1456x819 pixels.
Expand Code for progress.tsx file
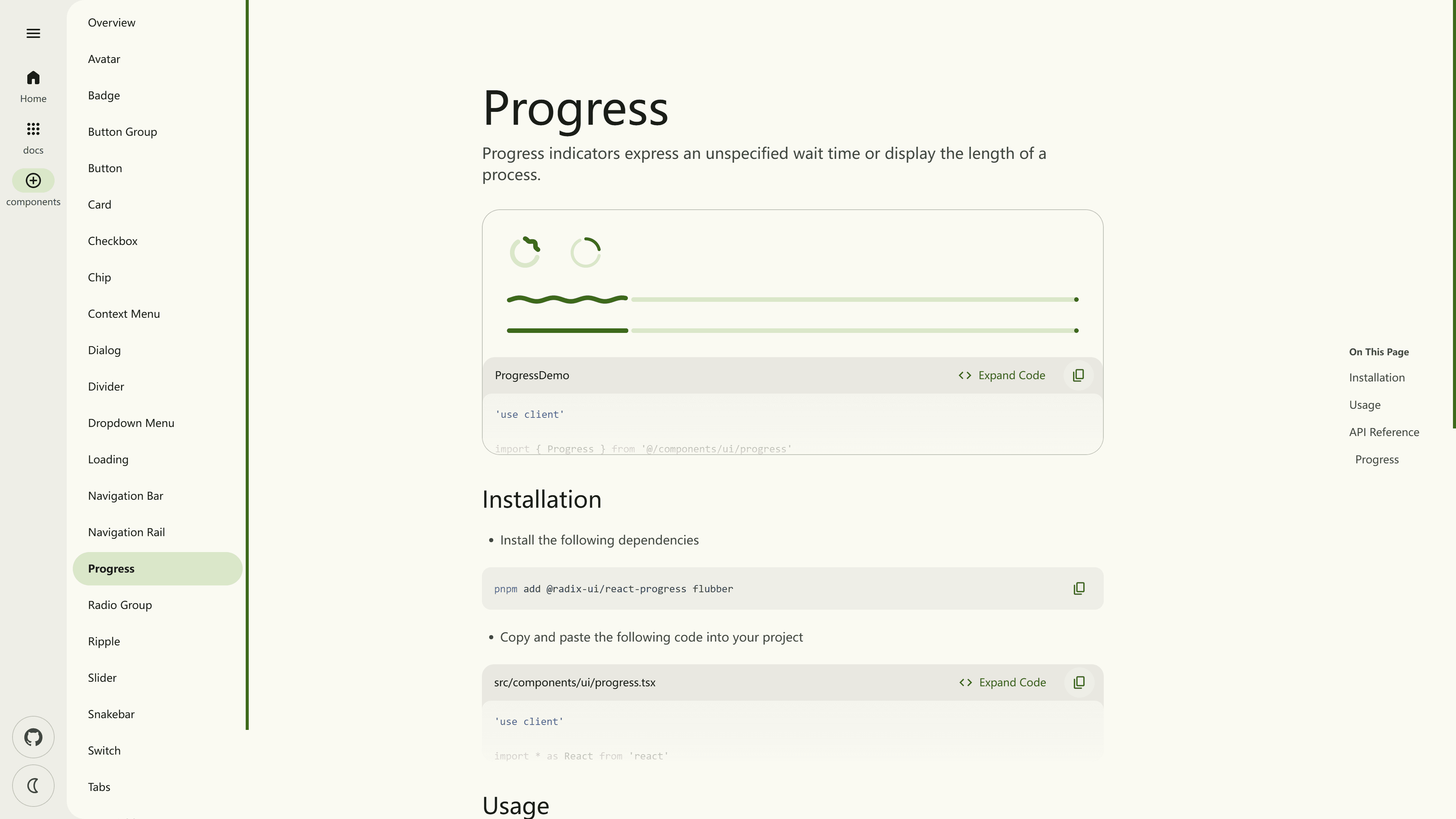coord(1003,682)
